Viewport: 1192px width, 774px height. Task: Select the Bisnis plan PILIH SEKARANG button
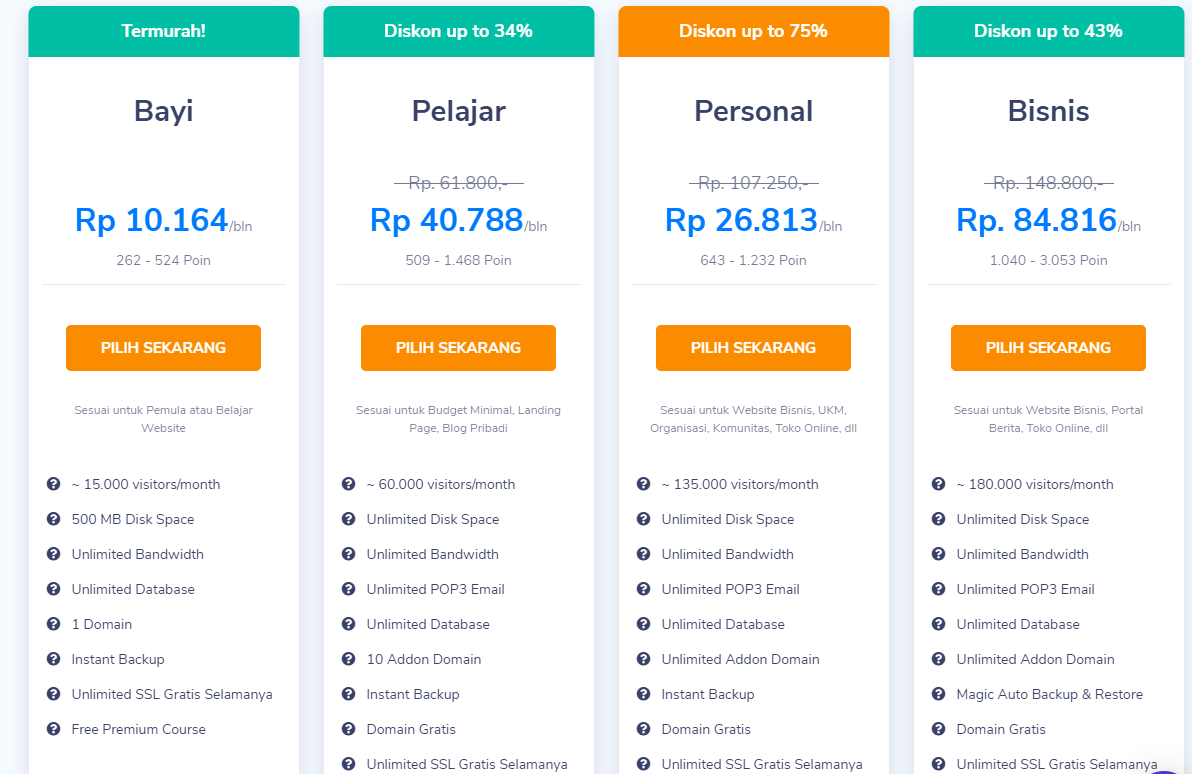click(1048, 348)
